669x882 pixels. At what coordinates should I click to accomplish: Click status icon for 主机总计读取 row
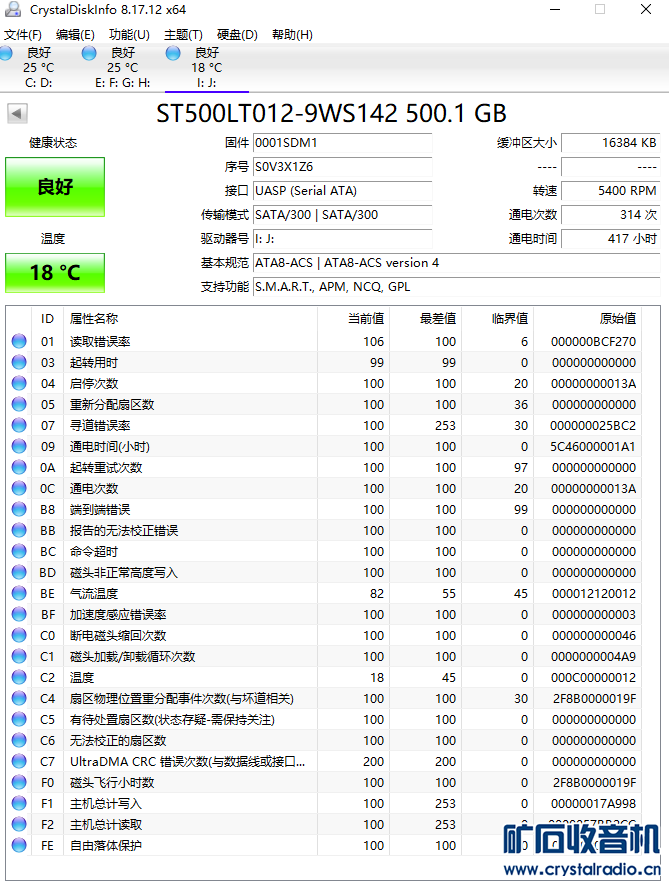19,824
